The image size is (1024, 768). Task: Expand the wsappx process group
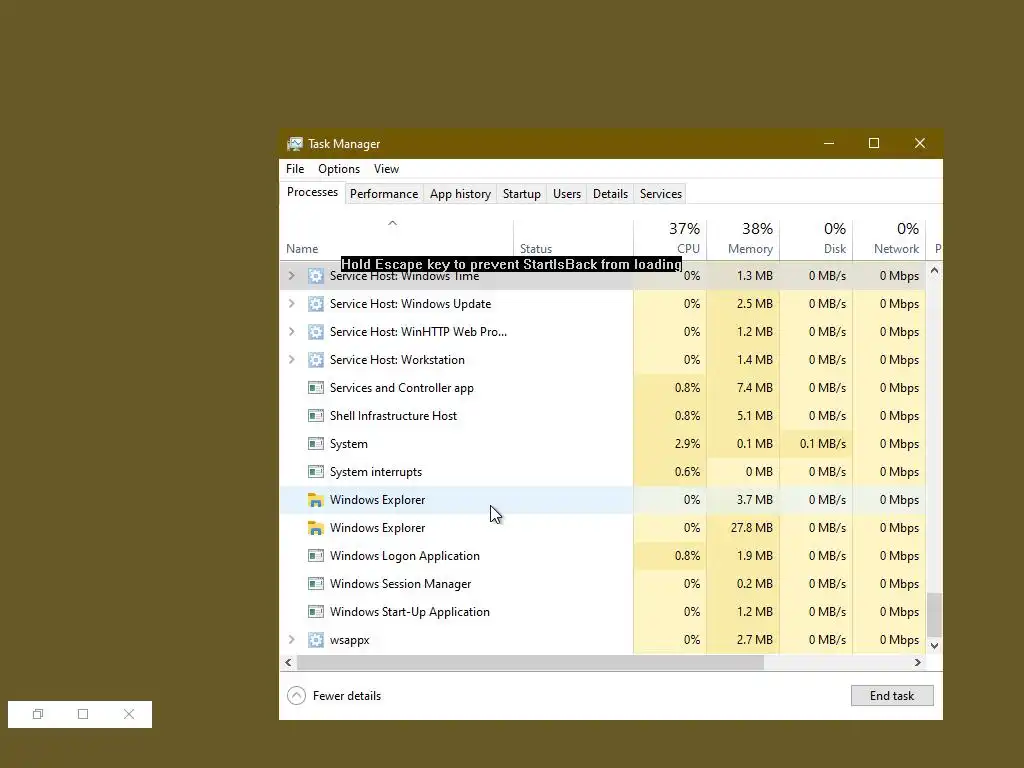(x=292, y=640)
